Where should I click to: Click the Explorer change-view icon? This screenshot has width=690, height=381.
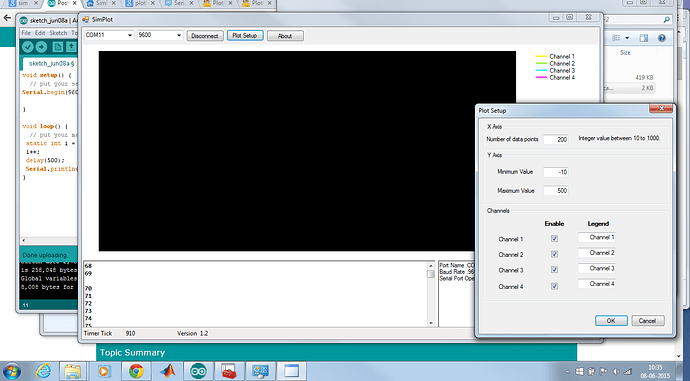tap(616, 38)
